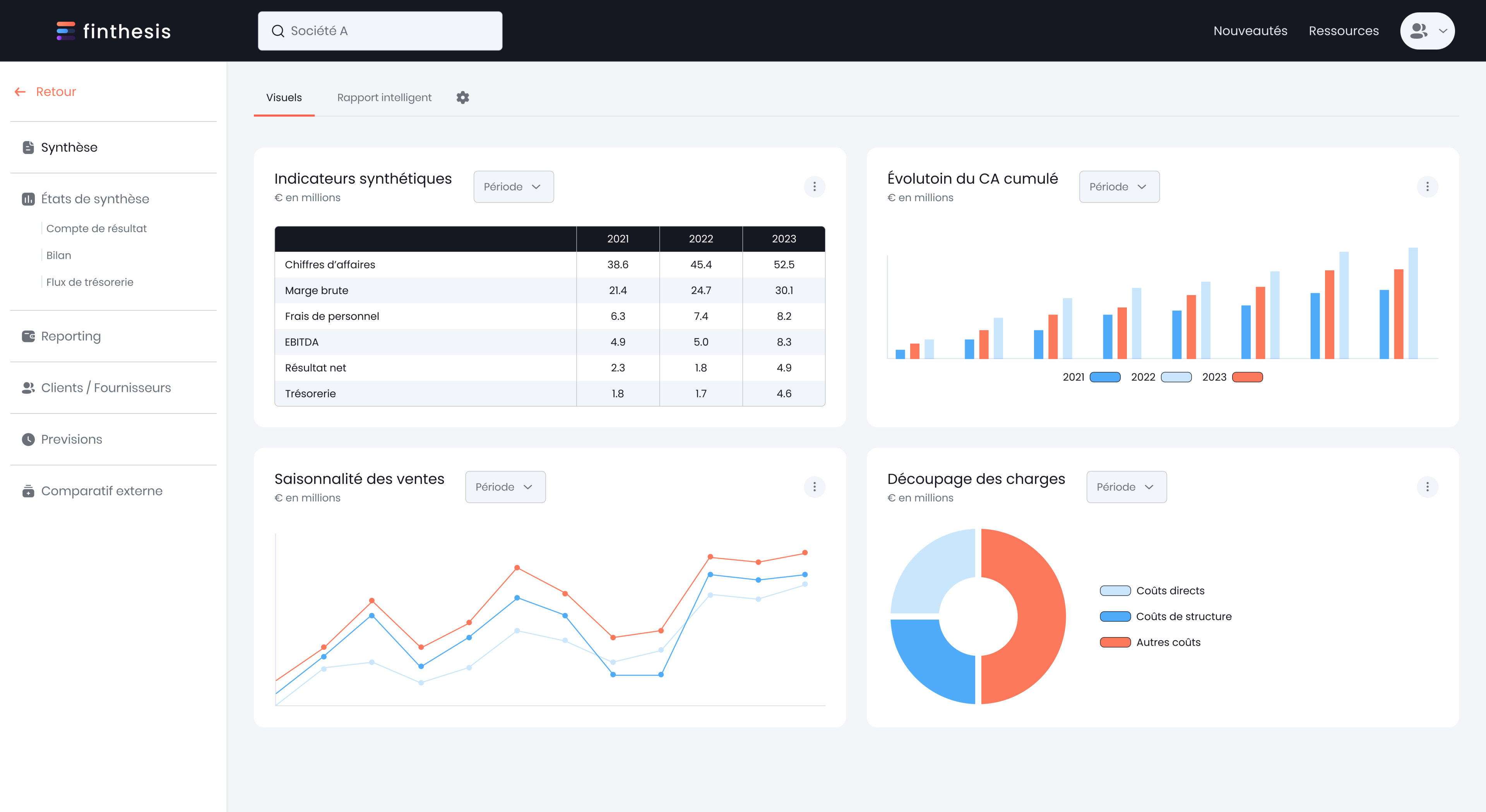Open Previsions in the sidebar

(72, 439)
